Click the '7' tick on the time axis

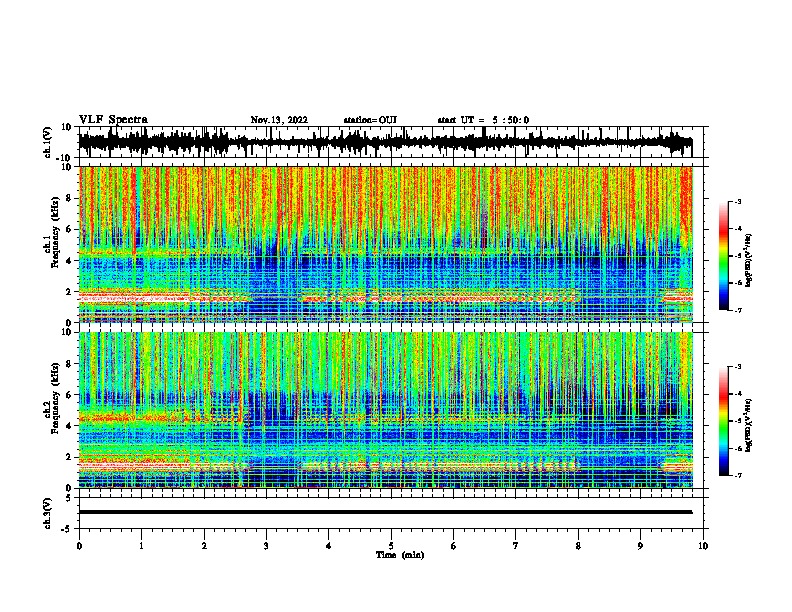click(516, 546)
